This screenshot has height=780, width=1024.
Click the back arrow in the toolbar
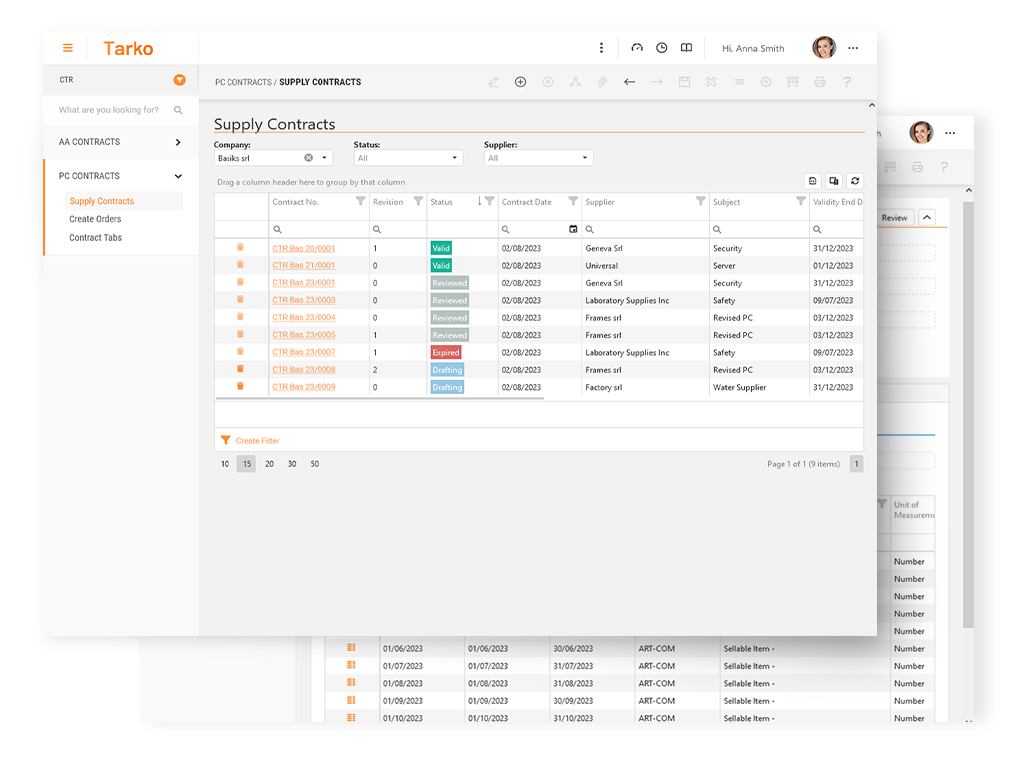coord(629,82)
